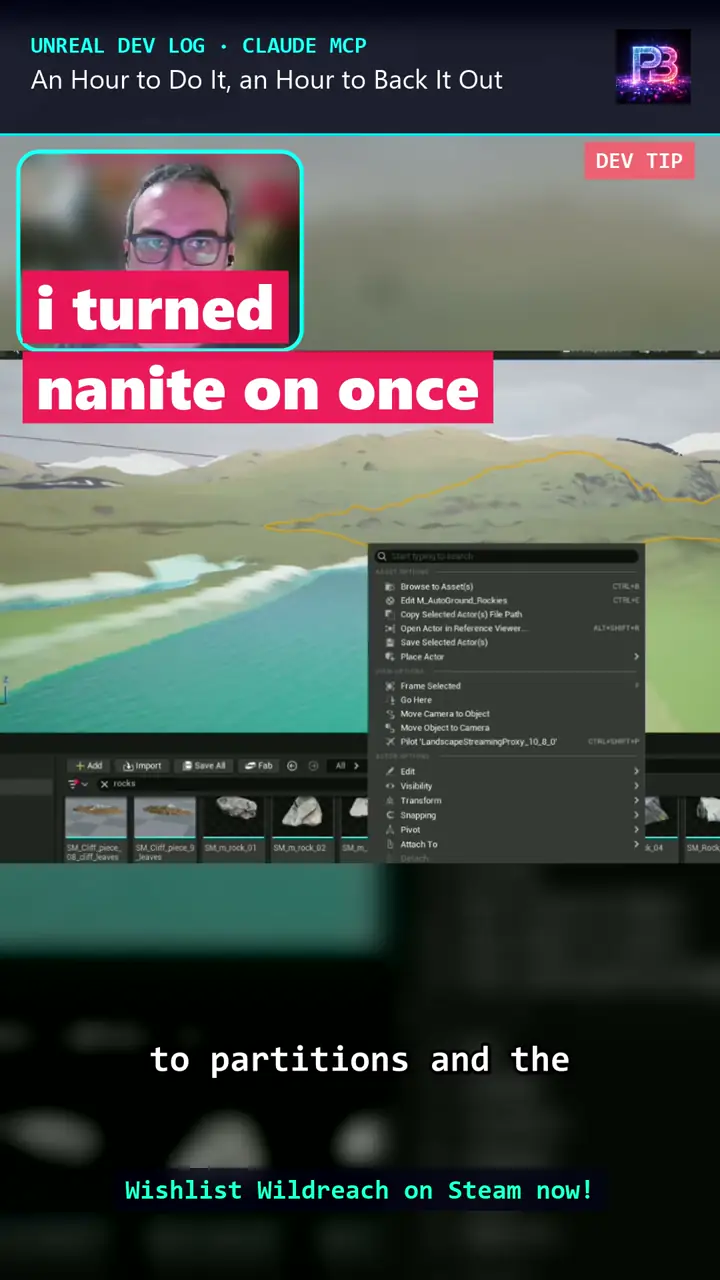Click the PB channel logo
This screenshot has height=1280, width=720.
(x=653, y=67)
